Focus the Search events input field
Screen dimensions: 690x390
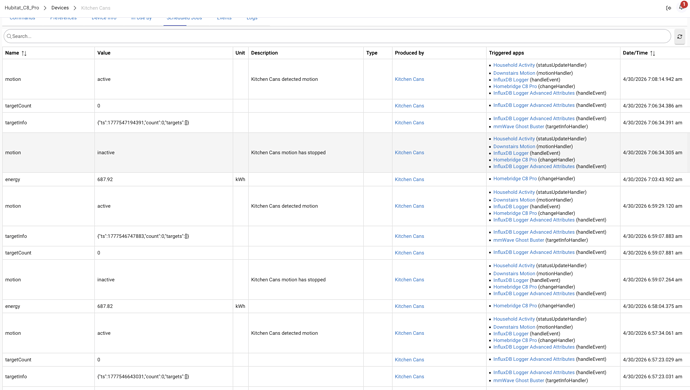pyautogui.click(x=338, y=36)
